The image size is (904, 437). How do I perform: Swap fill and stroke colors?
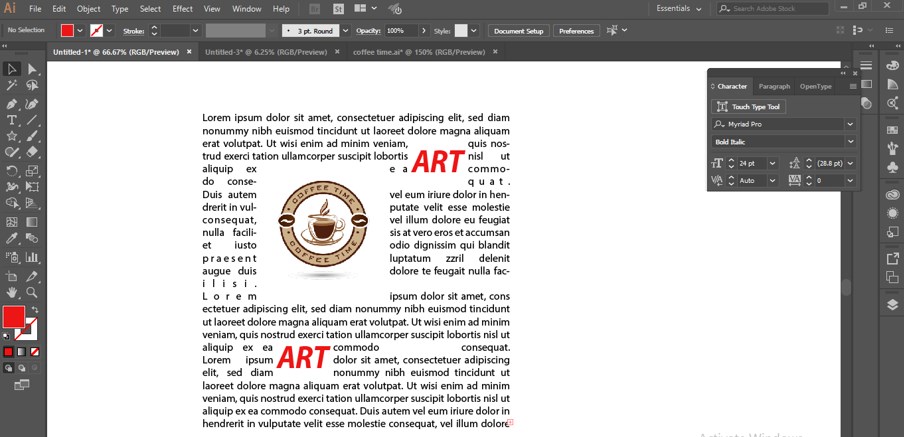pos(35,310)
